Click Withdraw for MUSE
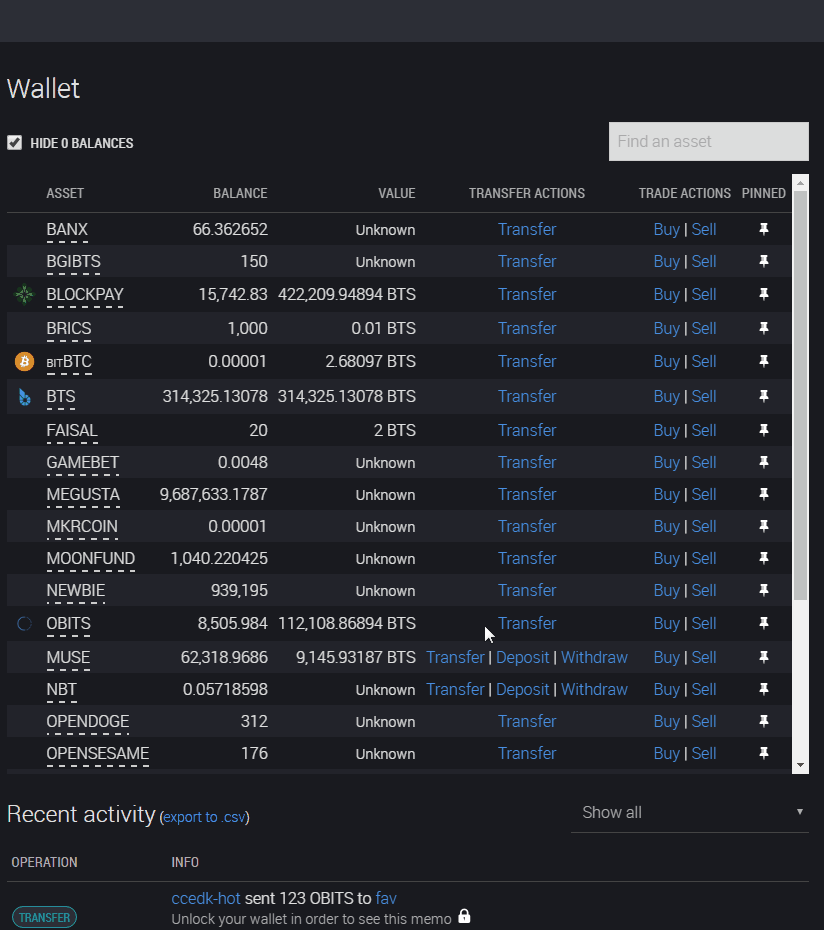The height and width of the screenshot is (930, 824). (594, 658)
